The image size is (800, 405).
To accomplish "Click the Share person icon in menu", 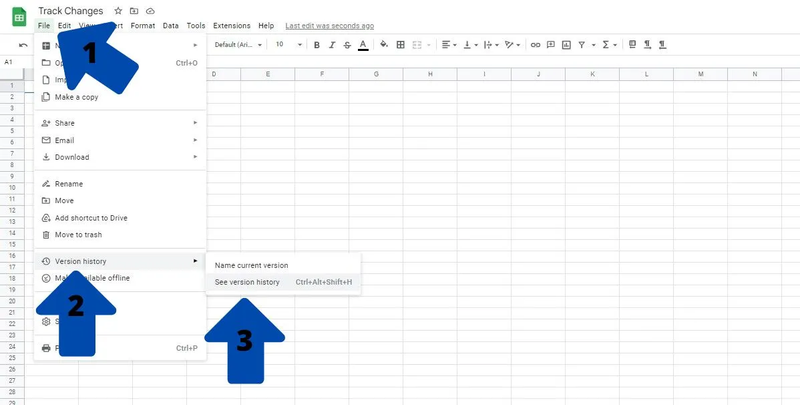I will coord(46,123).
